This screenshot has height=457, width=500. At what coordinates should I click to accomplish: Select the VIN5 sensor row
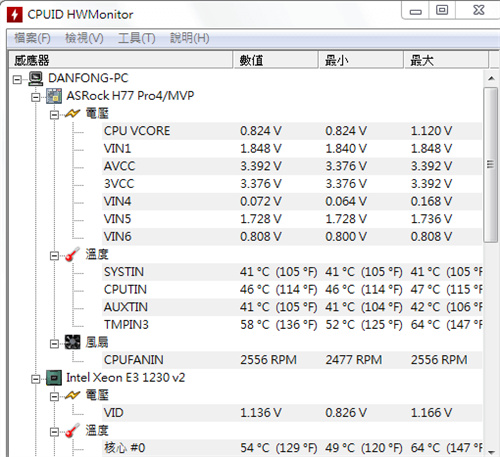(x=292, y=219)
